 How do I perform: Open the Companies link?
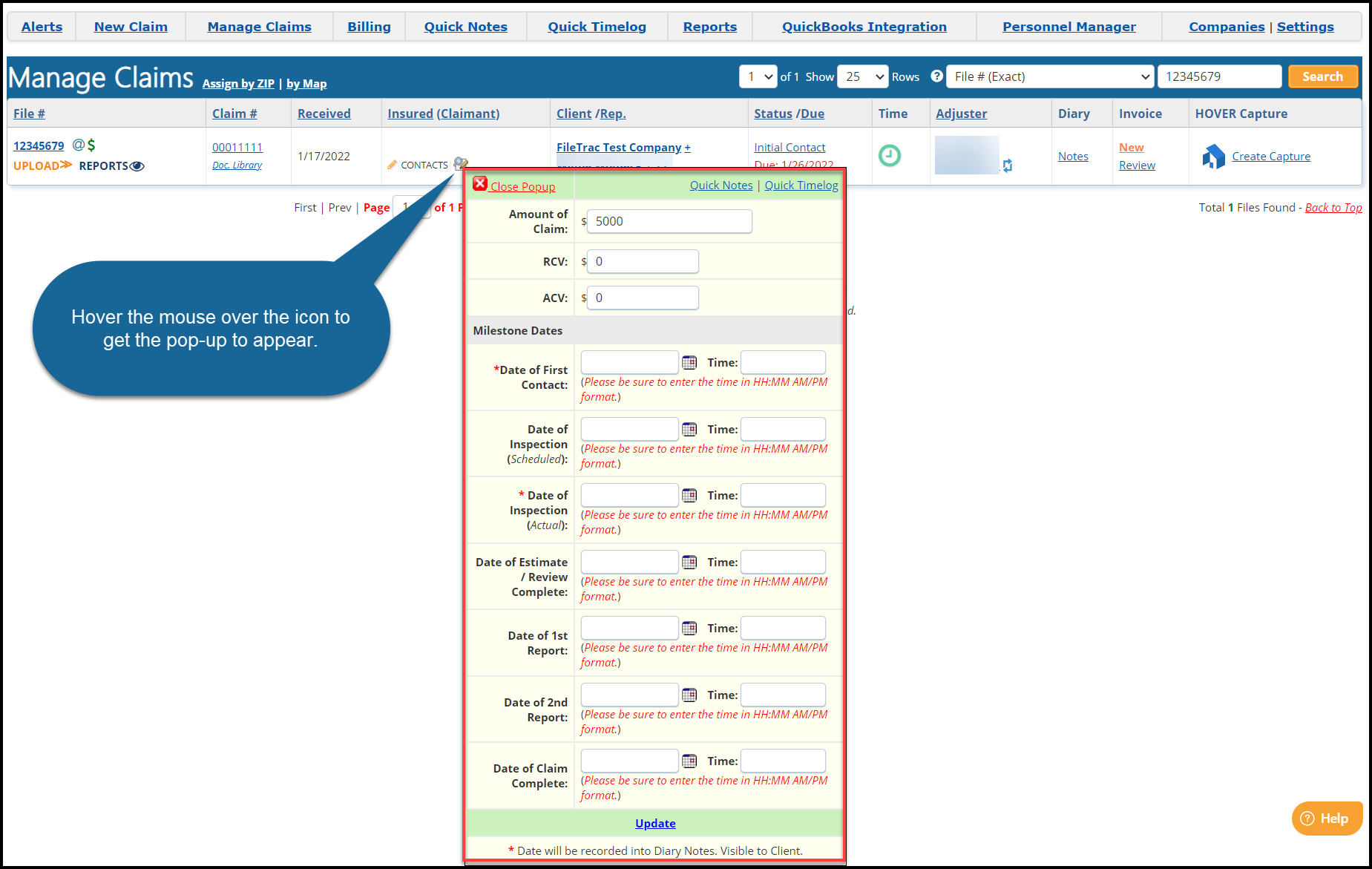(1226, 27)
